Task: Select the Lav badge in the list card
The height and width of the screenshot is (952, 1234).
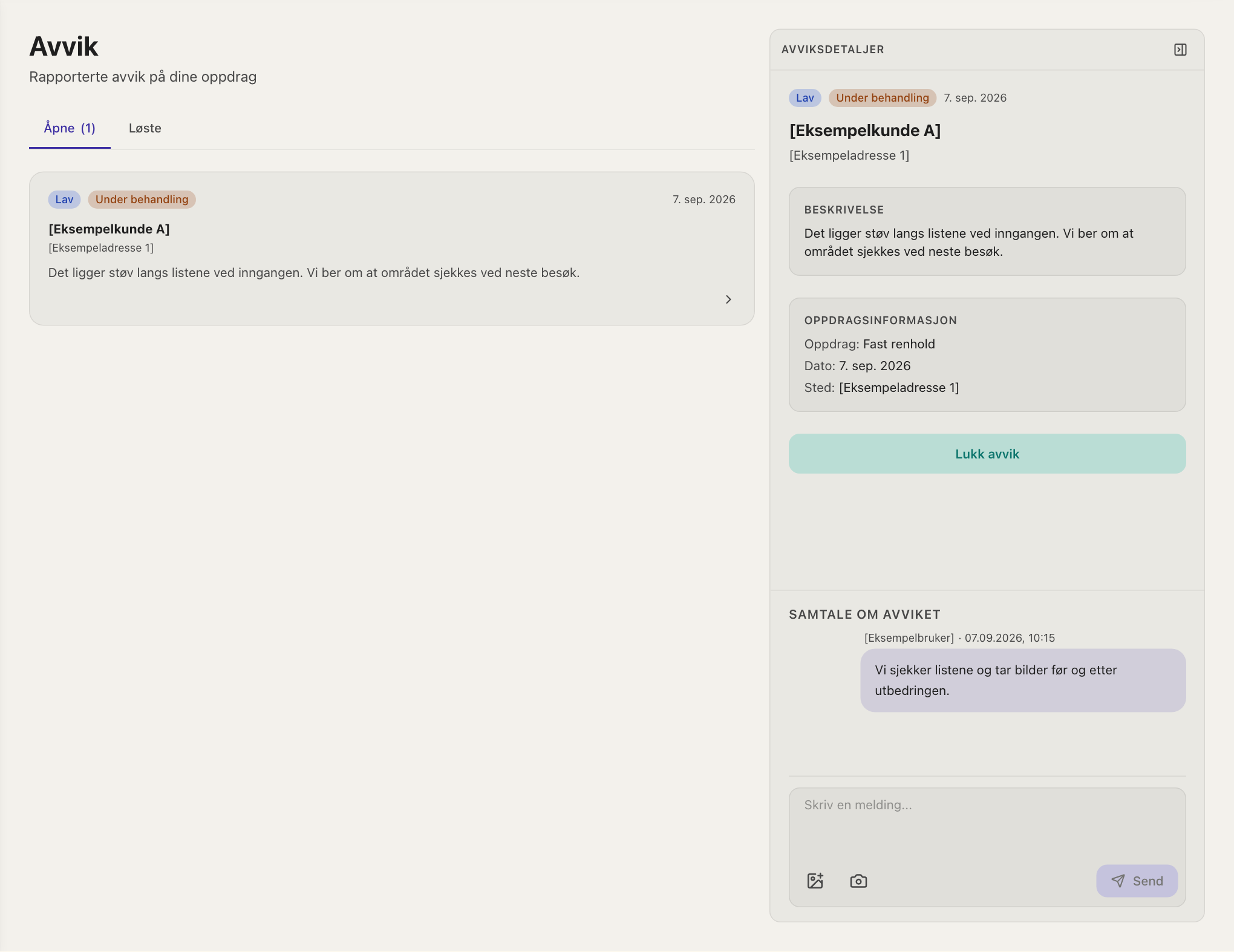Action: point(64,200)
